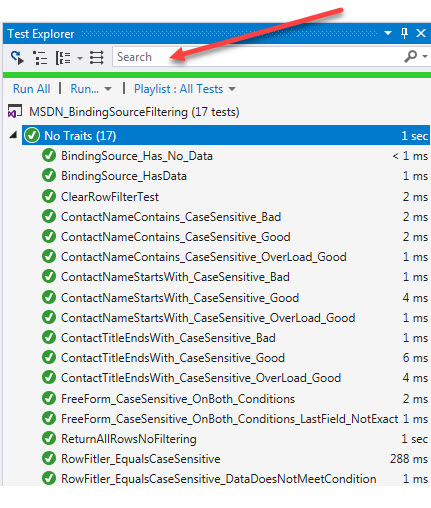Viewport: 431px width, 508px height.
Task: Click passed icon beside ClearRowFilterTest
Action: click(49, 196)
